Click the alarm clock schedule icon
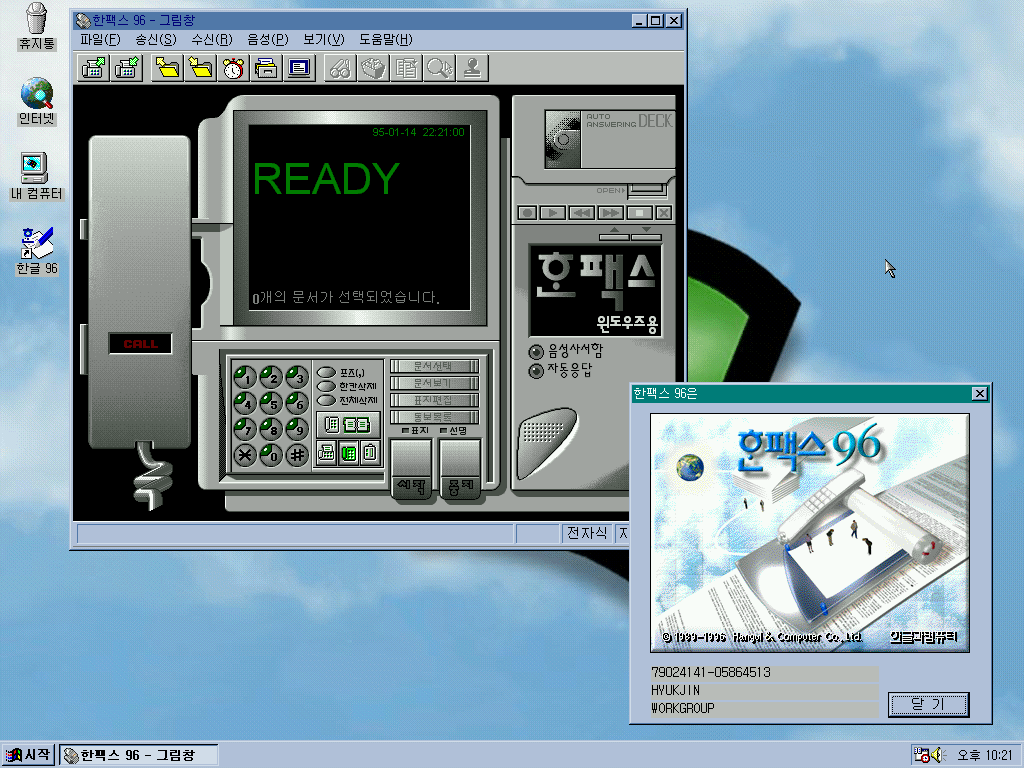1024x768 pixels. pyautogui.click(x=233, y=68)
